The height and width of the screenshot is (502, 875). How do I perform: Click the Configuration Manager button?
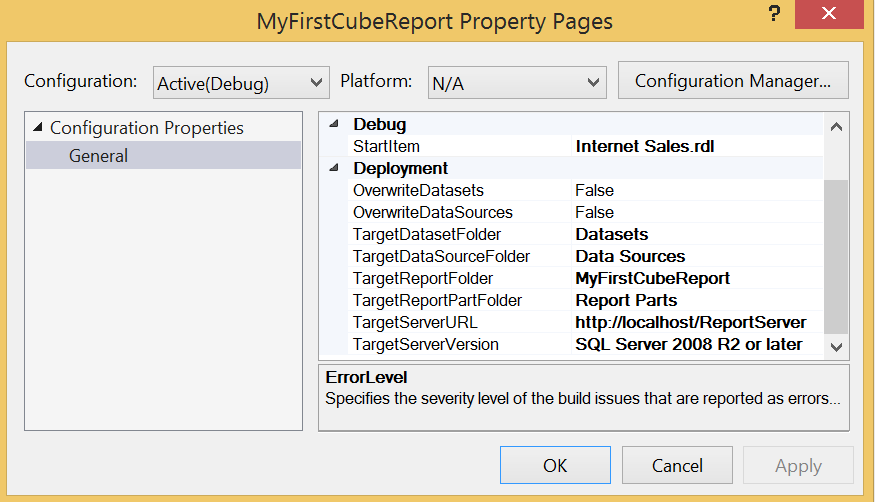[733, 81]
